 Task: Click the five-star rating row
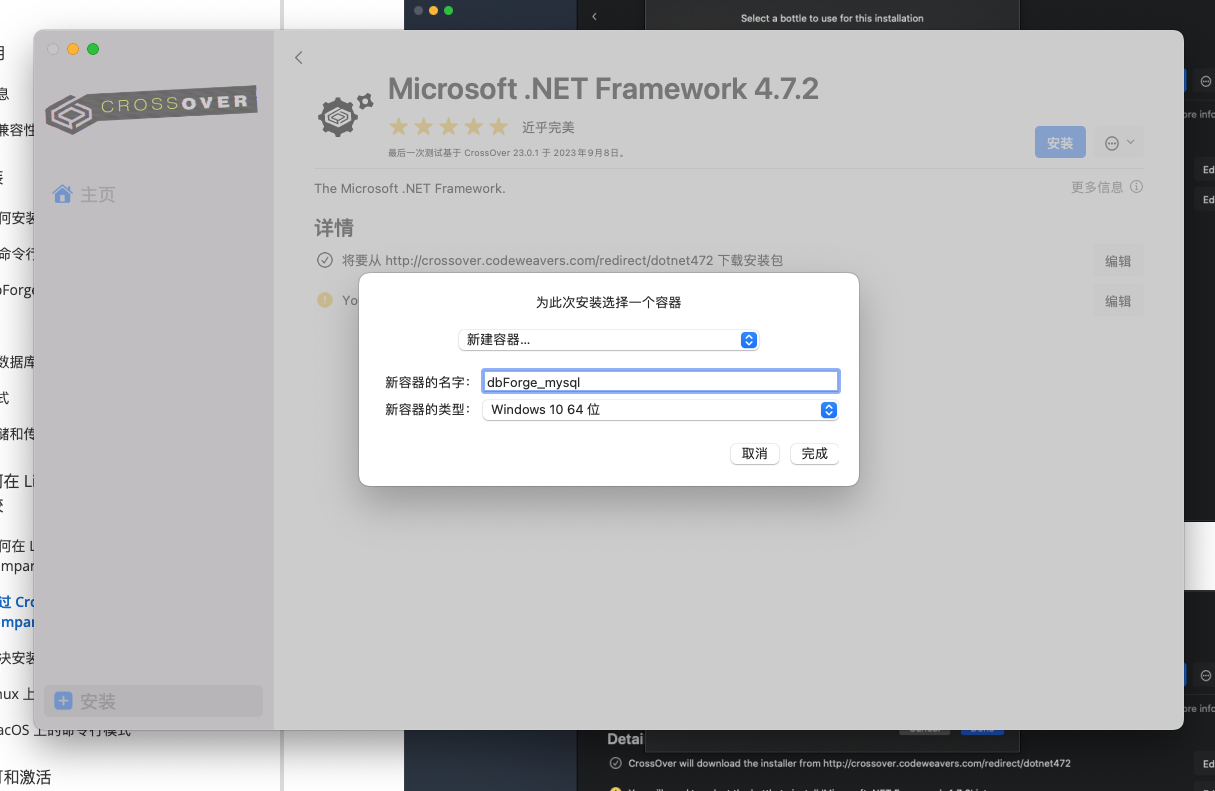449,127
